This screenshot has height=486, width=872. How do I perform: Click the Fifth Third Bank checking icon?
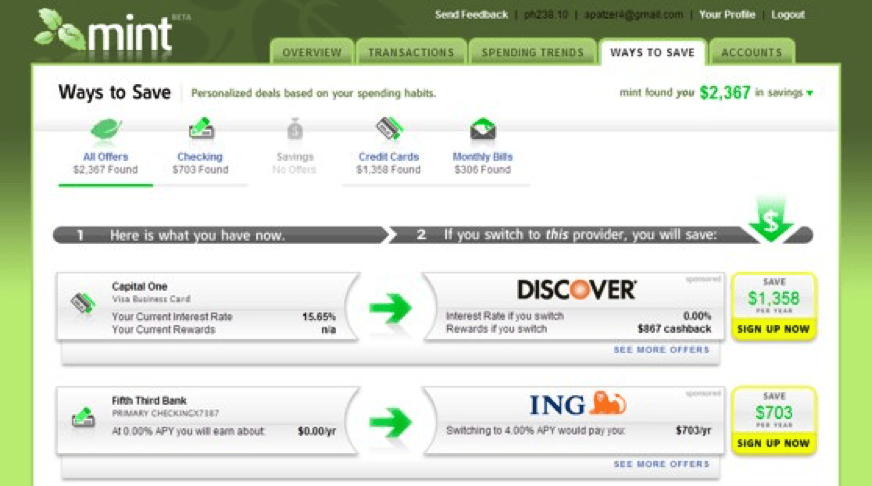83,418
